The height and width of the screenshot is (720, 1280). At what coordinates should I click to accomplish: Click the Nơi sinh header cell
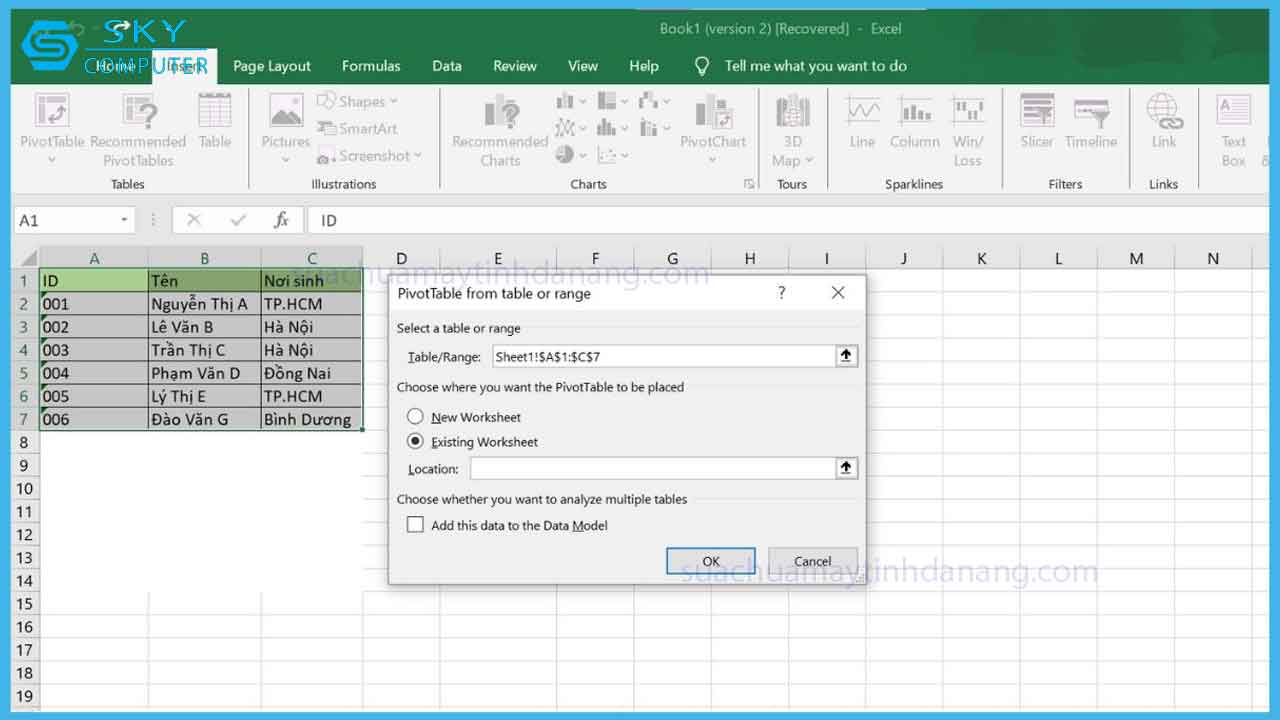tap(312, 281)
